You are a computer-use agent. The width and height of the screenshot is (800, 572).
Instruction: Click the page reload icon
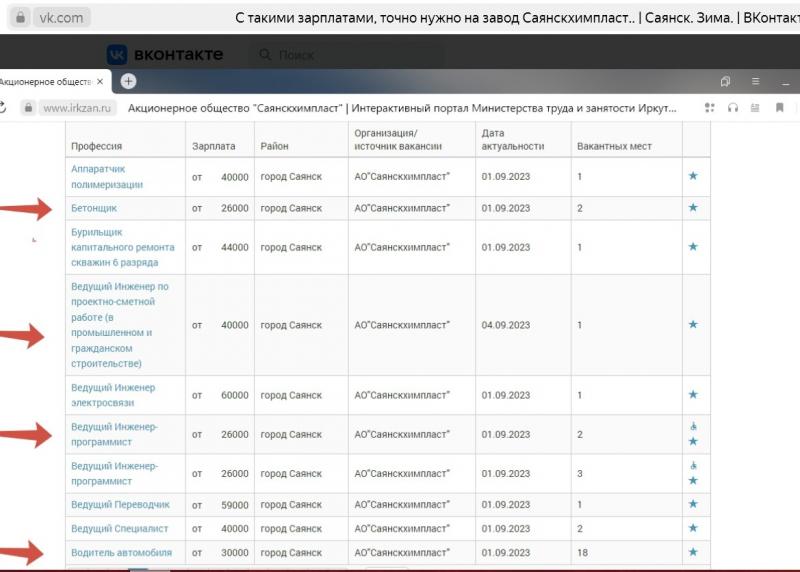pyautogui.click(x=3, y=108)
